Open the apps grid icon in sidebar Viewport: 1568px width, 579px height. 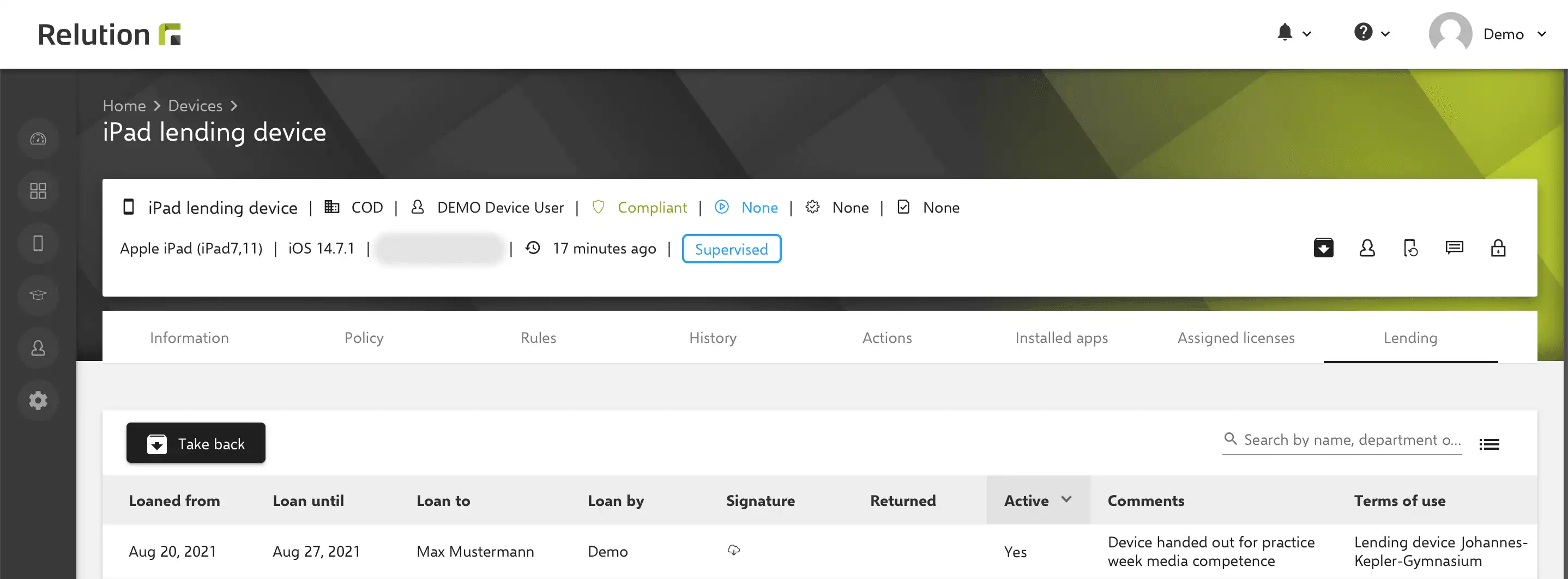coord(38,191)
